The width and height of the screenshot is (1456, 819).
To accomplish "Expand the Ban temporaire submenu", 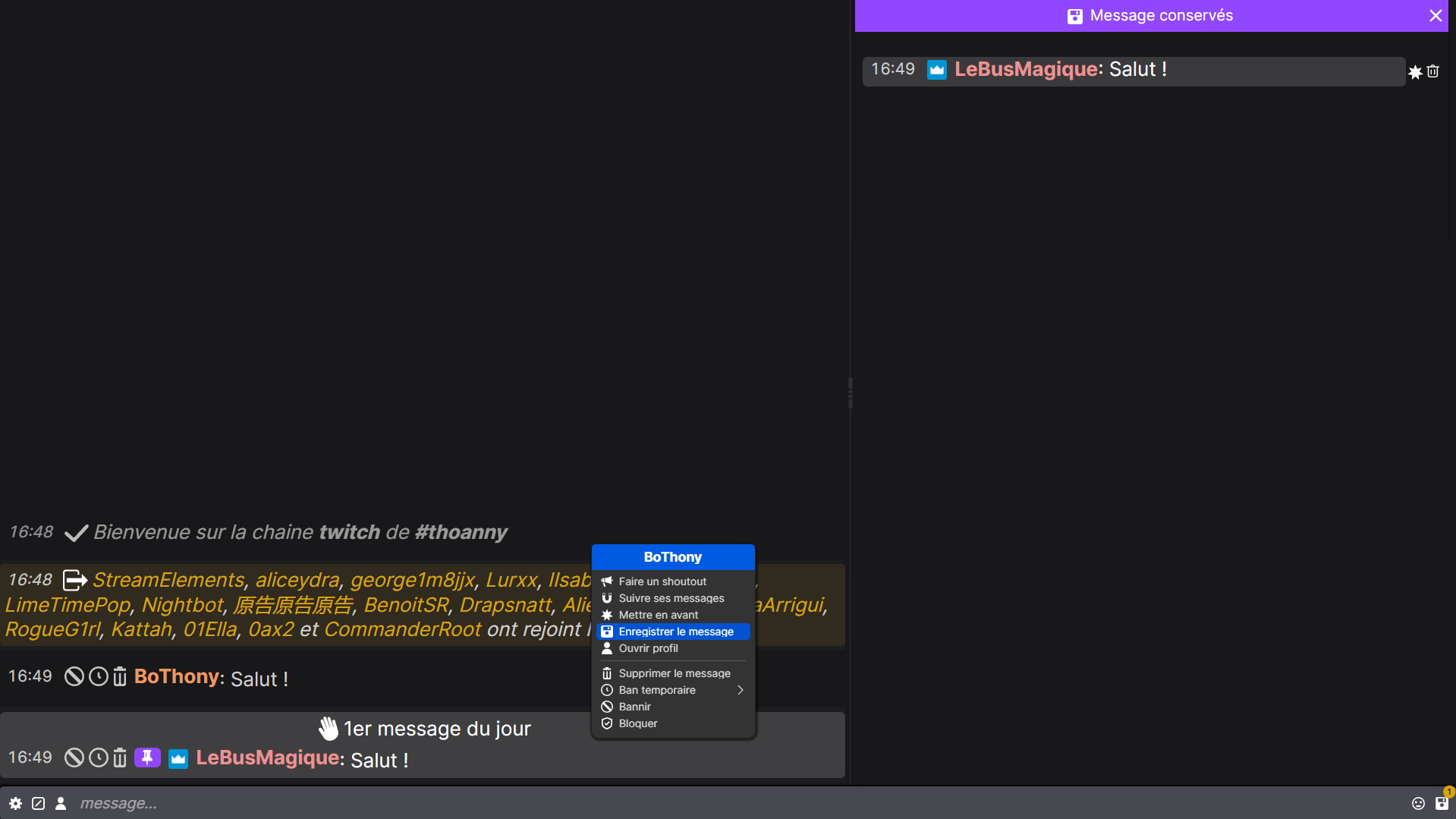I will (x=673, y=690).
